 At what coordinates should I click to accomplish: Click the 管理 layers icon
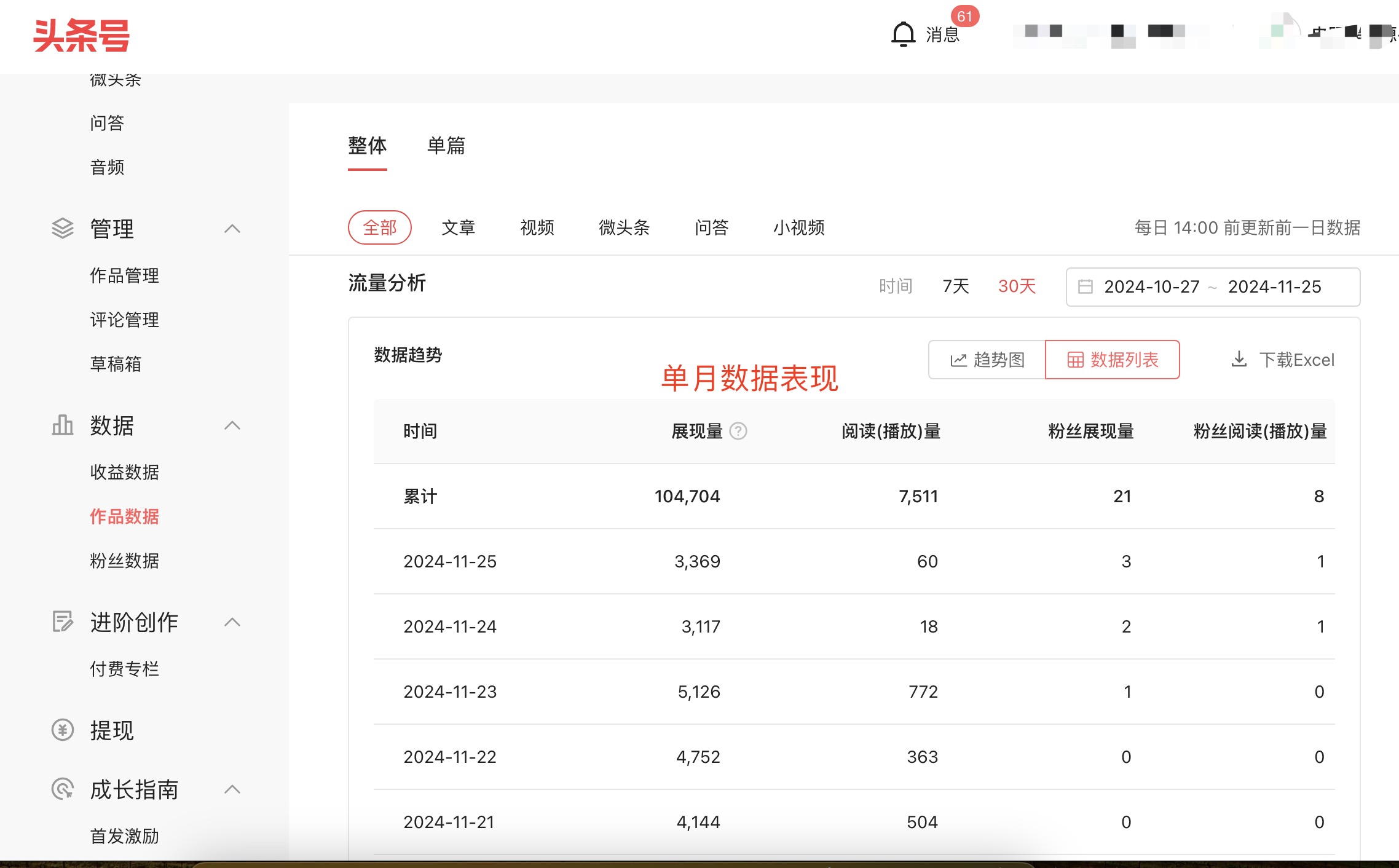coord(62,229)
